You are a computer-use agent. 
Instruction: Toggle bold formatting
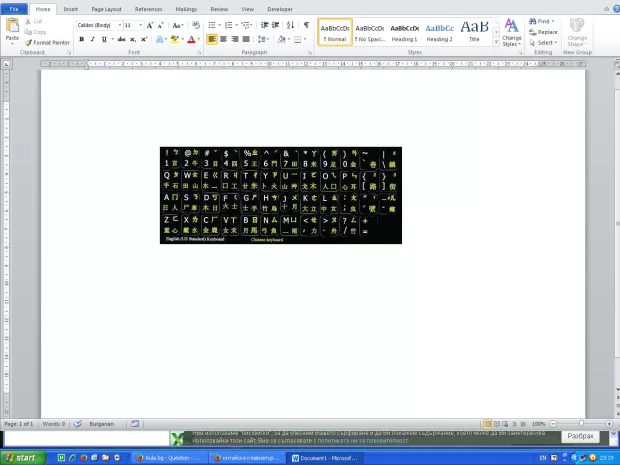click(81, 40)
